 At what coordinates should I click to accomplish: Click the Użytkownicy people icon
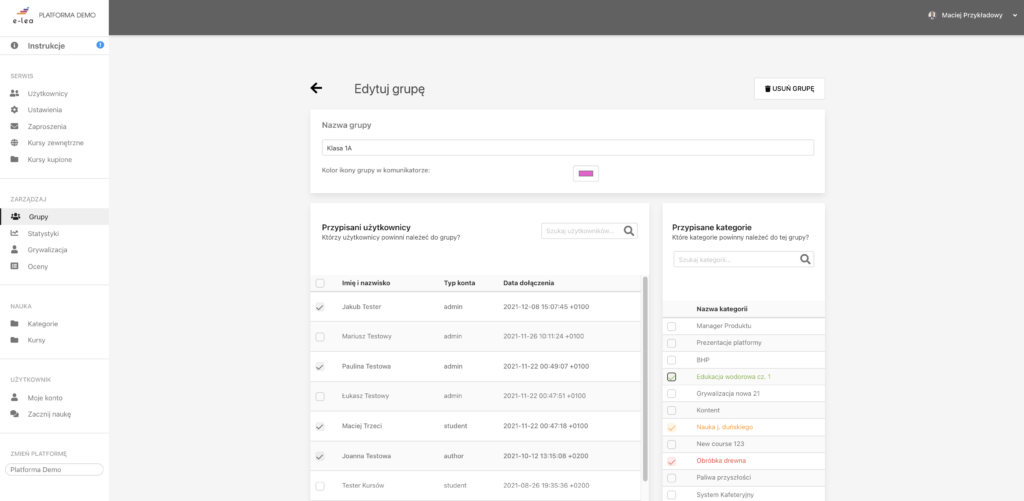[x=14, y=93]
